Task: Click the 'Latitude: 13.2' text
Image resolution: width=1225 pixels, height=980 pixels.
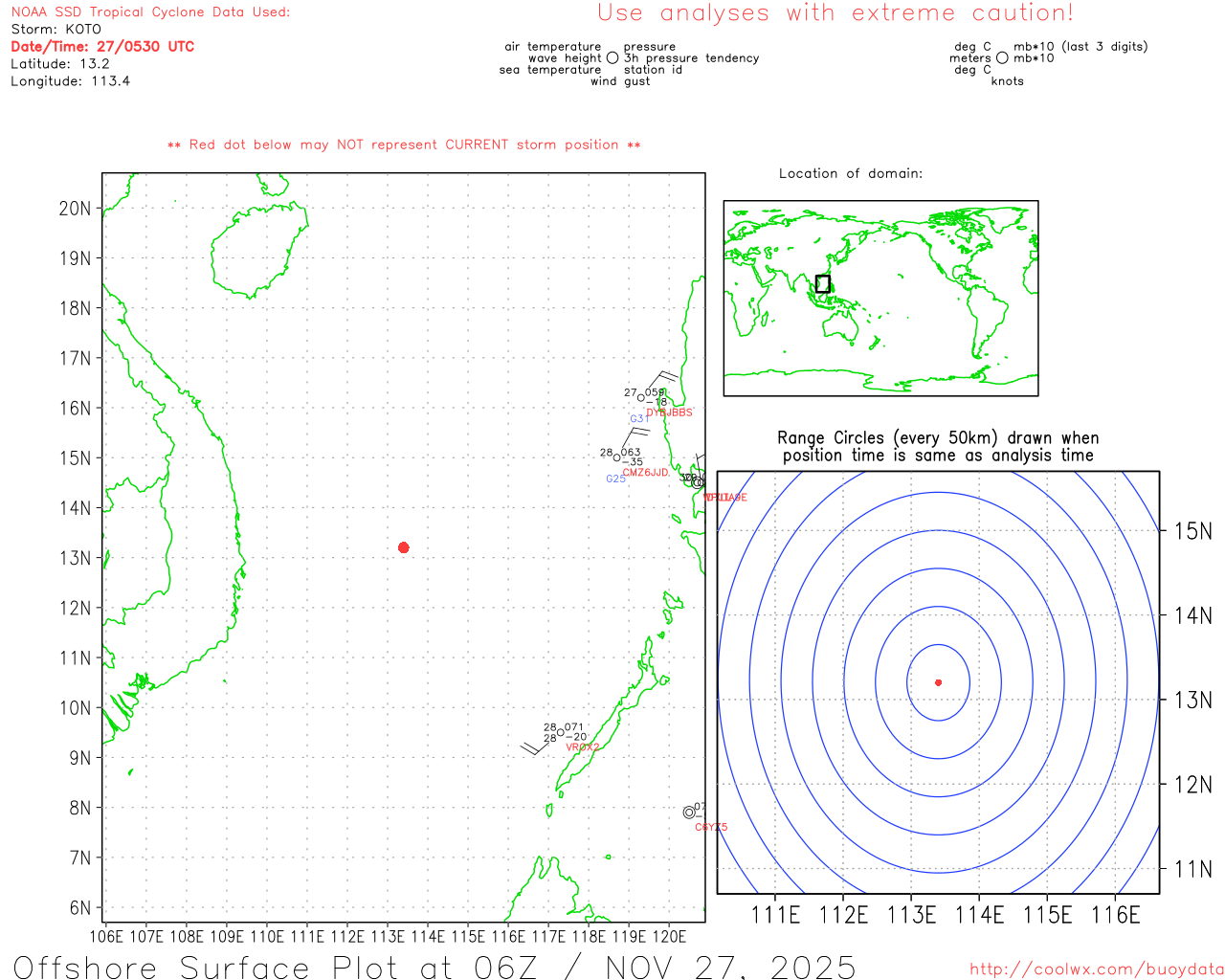Action: click(x=60, y=63)
